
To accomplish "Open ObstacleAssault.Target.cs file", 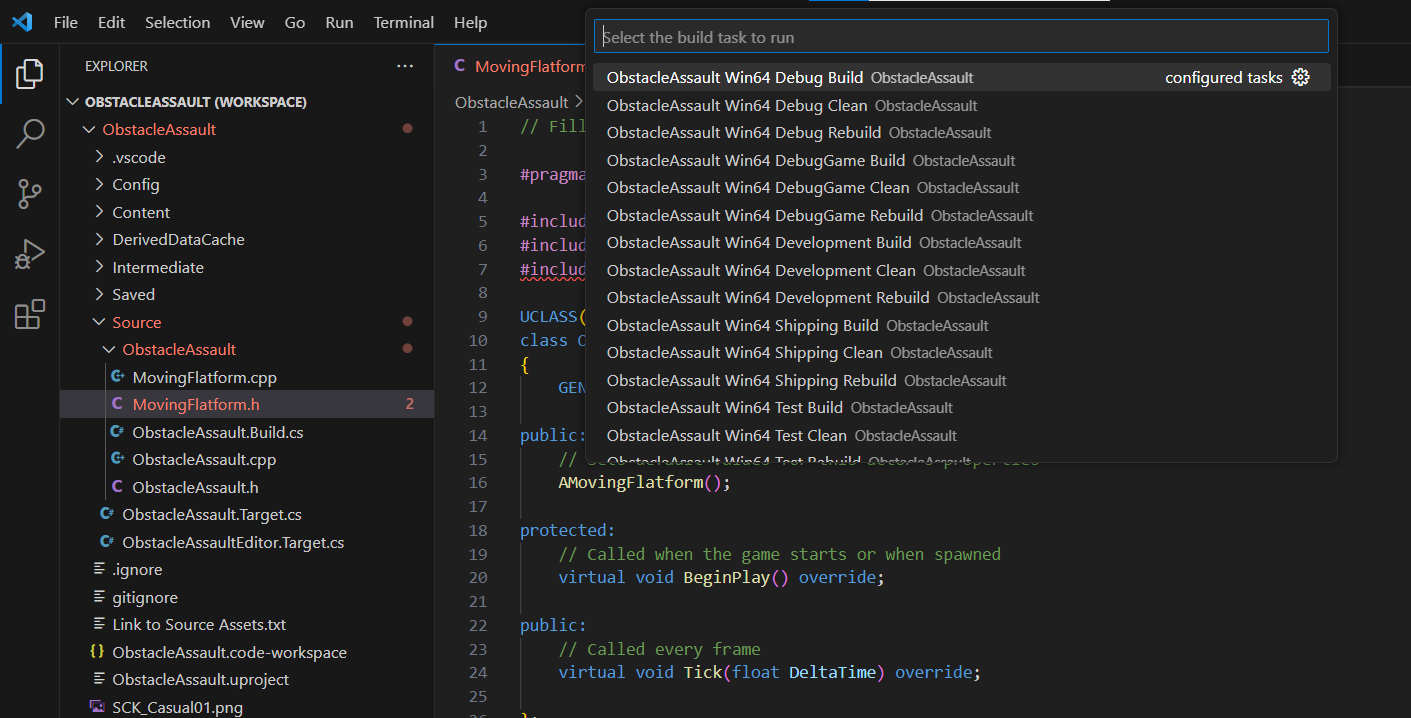I will point(247,514).
